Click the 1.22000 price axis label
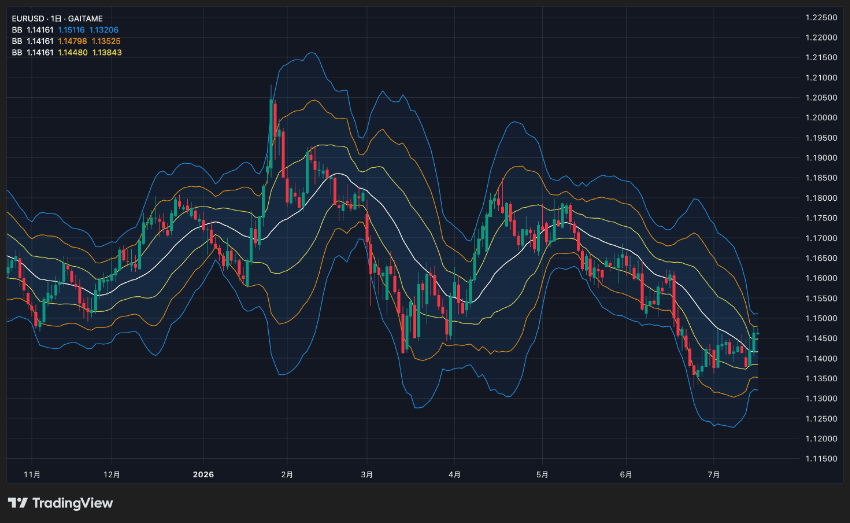The width and height of the screenshot is (850, 523). tap(821, 37)
